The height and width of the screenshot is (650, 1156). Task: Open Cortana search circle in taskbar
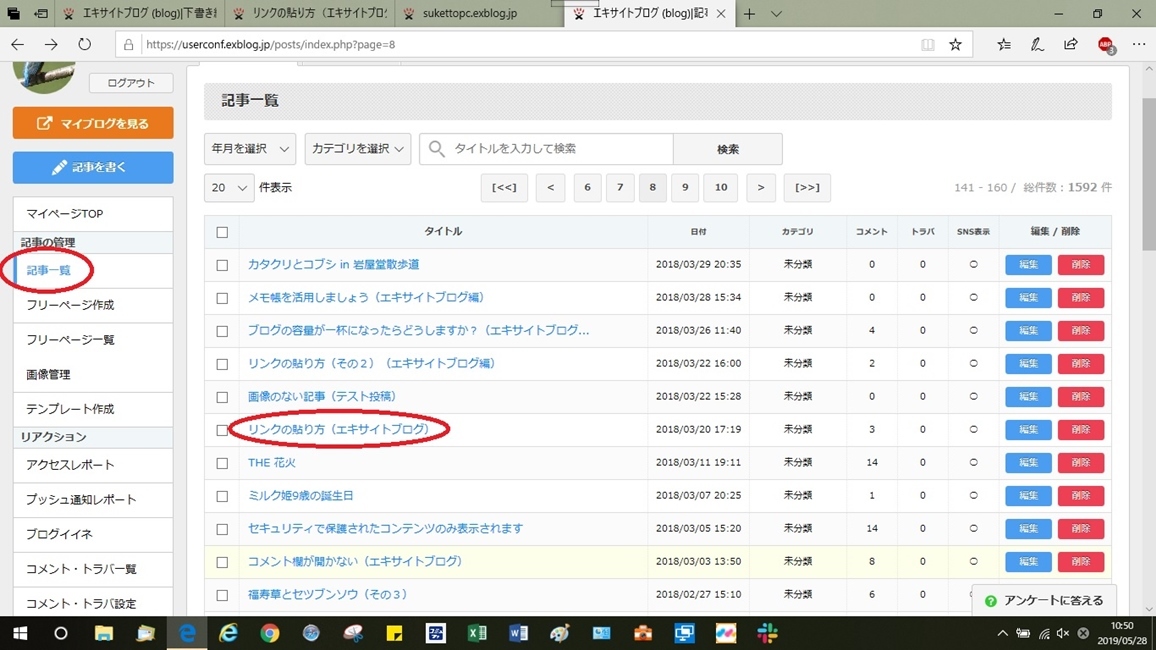coord(61,633)
